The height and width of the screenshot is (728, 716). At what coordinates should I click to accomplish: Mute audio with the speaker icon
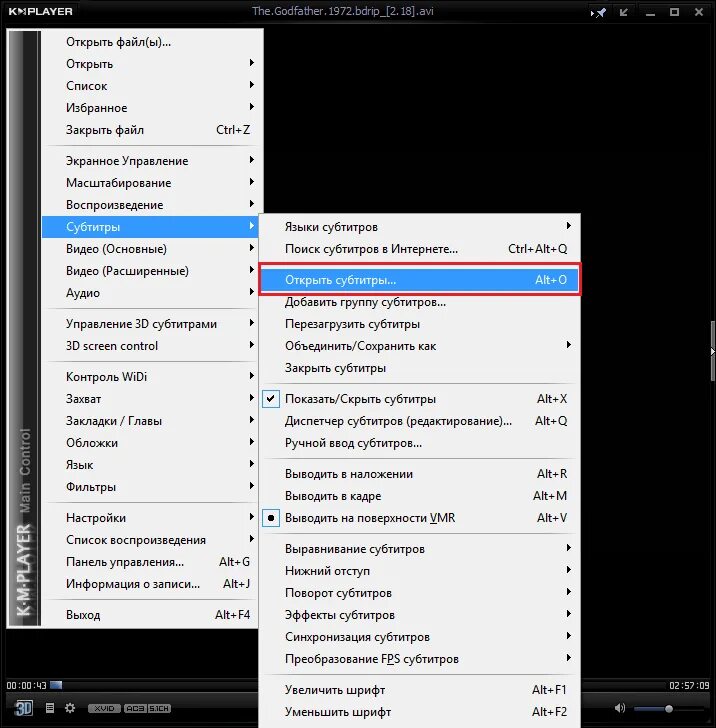[619, 708]
